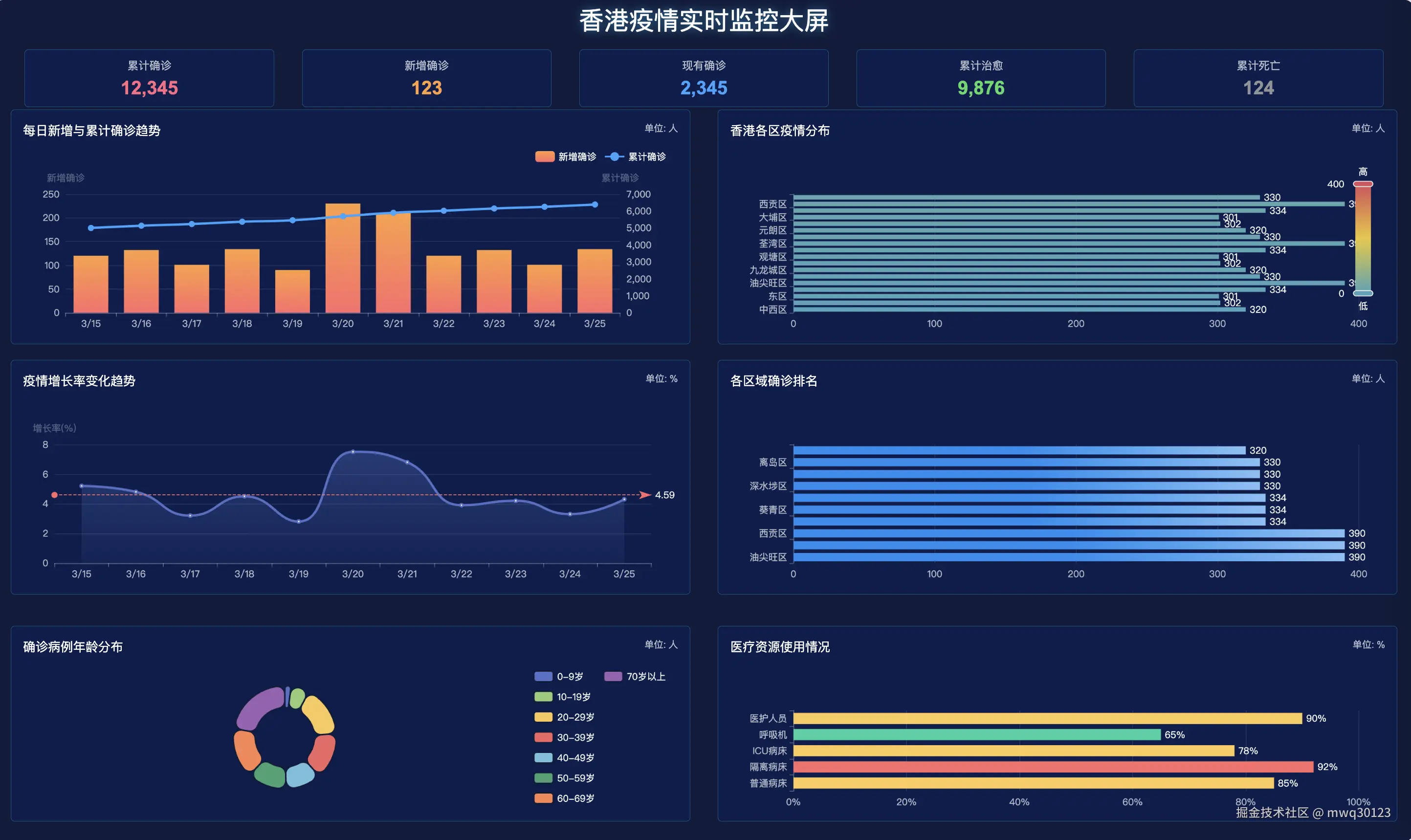Screen dimensions: 1411x840
Task: Click the 累计治愈 9,876 card
Action: (981, 78)
